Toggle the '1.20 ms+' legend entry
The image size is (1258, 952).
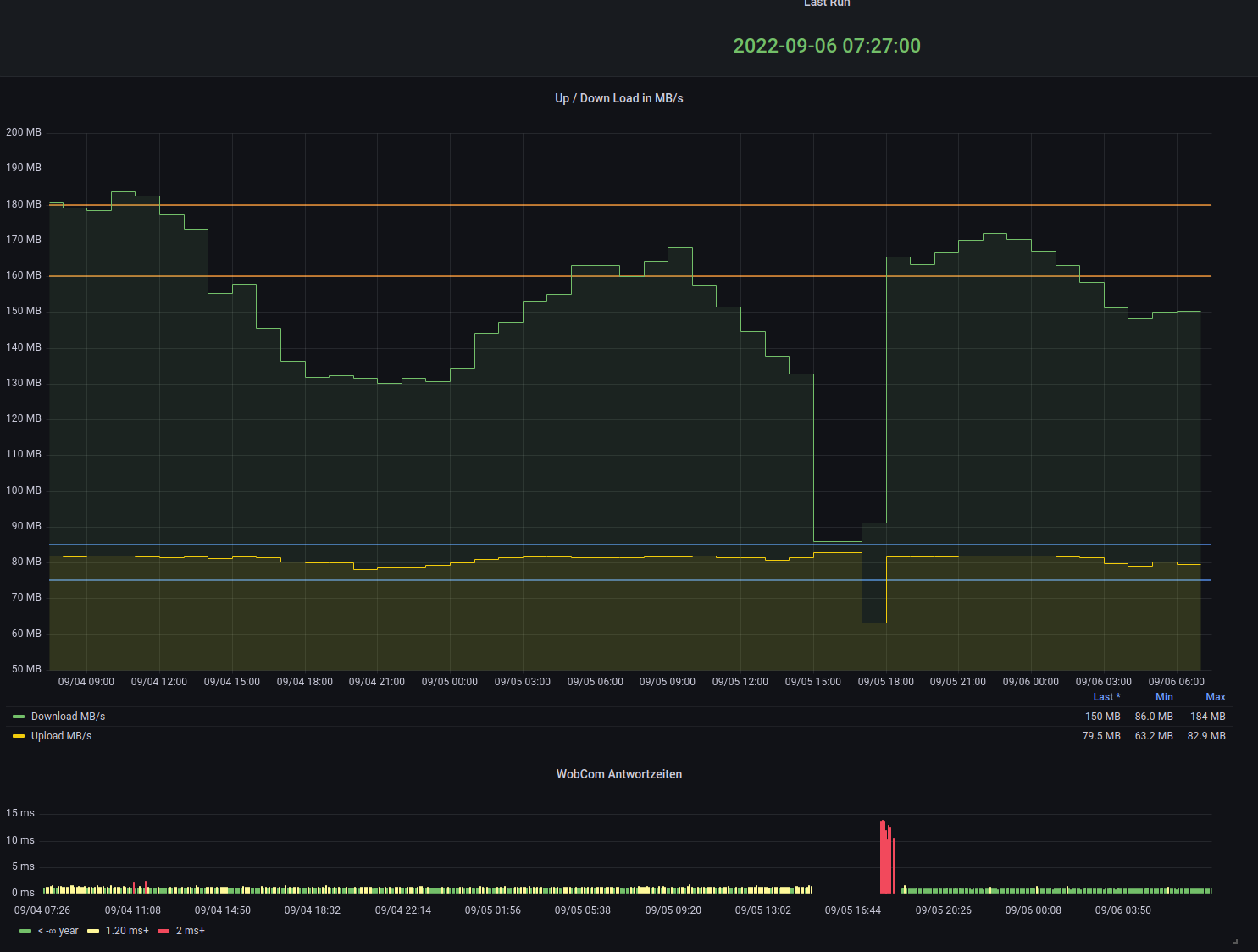coord(127,931)
